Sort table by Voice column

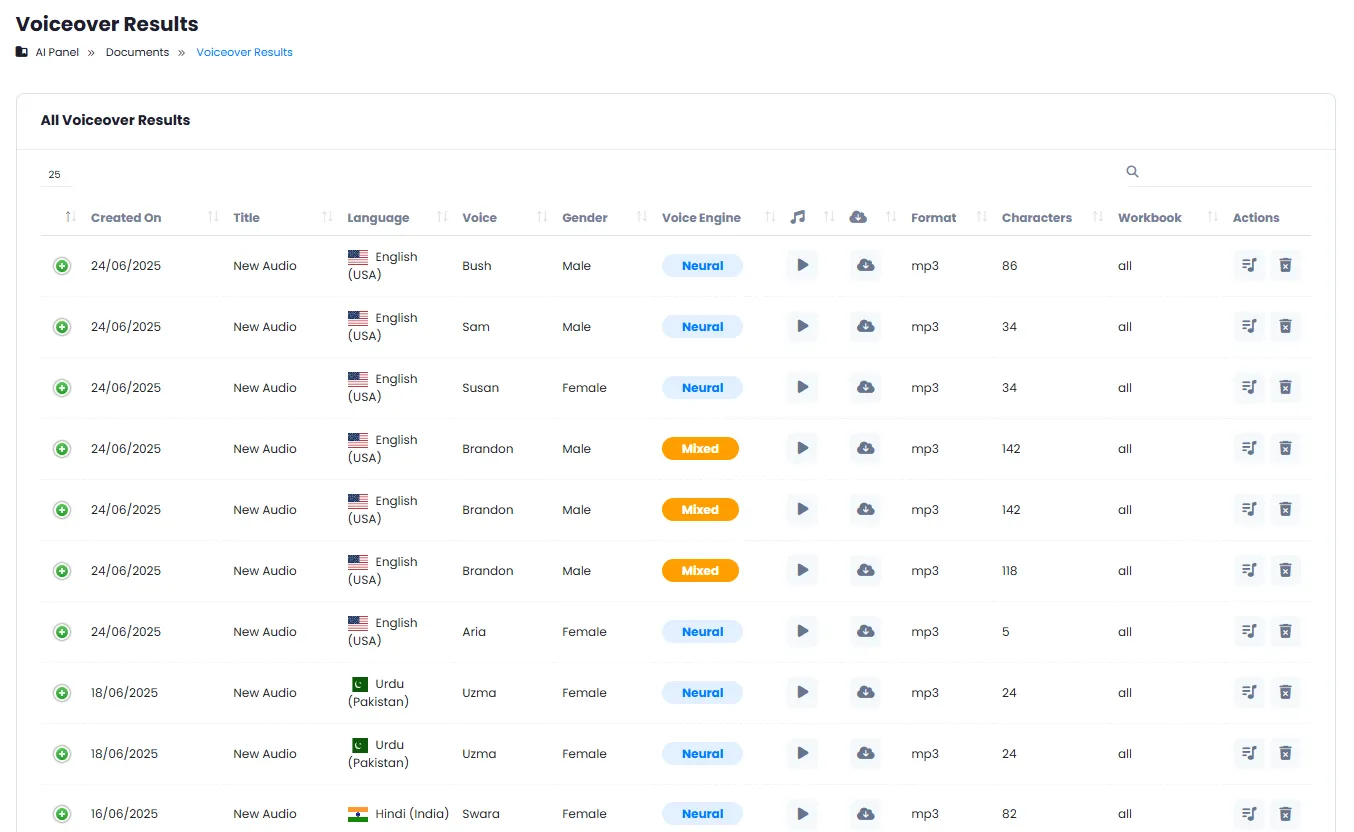pos(479,218)
